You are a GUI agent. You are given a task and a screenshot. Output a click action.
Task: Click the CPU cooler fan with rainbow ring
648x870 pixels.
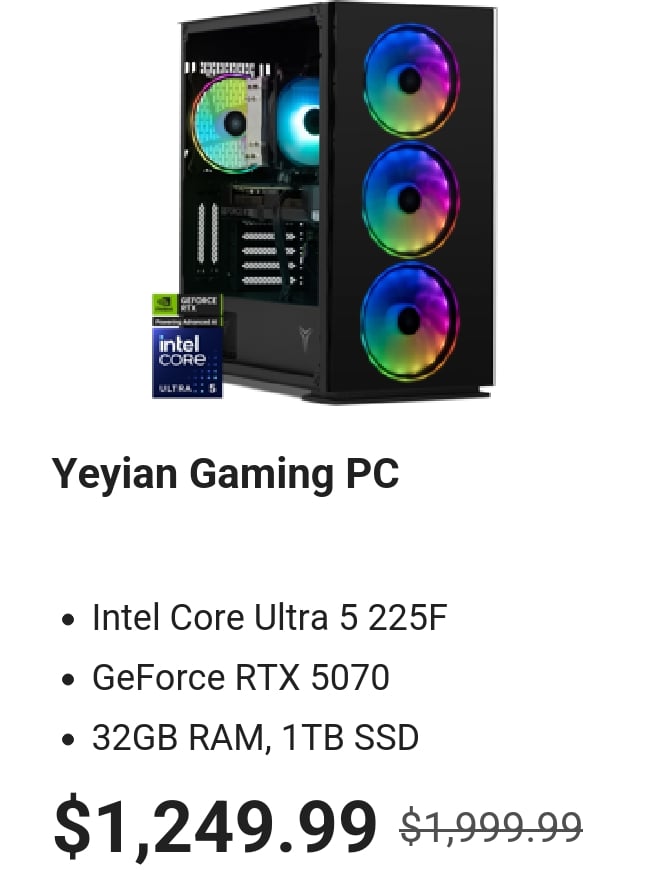click(x=226, y=123)
